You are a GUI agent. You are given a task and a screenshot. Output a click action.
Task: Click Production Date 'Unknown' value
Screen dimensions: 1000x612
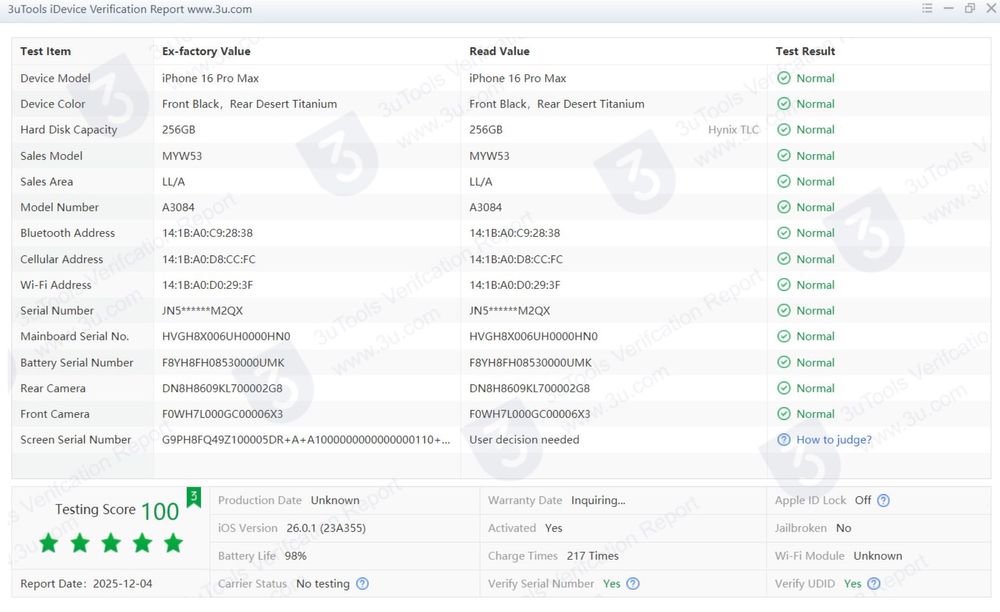335,500
